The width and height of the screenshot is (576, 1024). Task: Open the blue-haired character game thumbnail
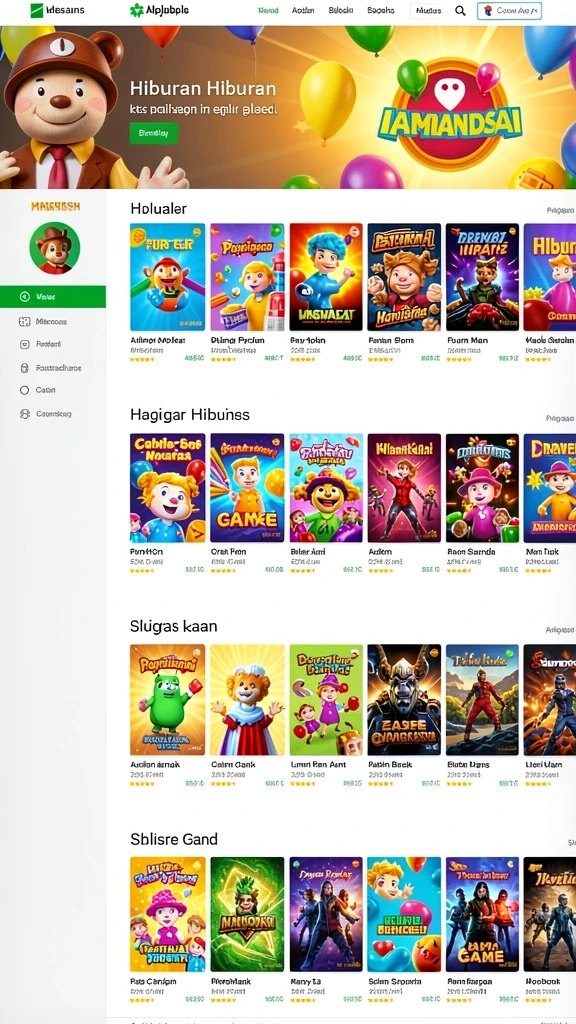click(x=326, y=277)
